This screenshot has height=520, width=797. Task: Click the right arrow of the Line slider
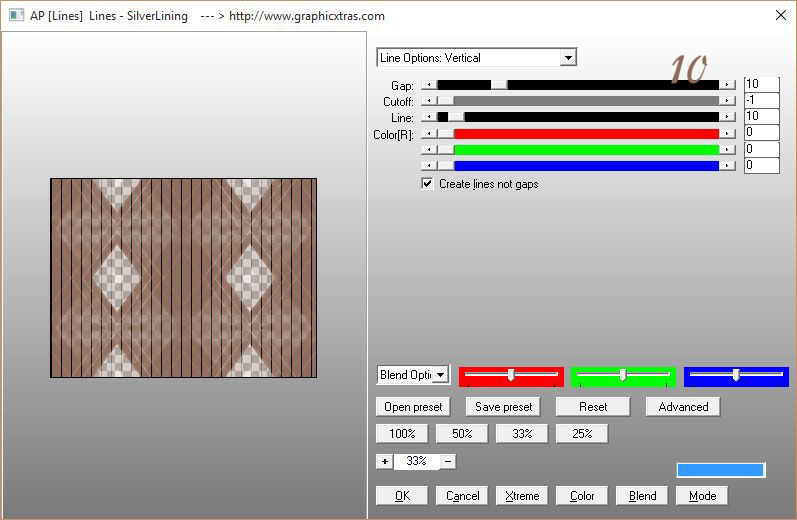pyautogui.click(x=727, y=117)
